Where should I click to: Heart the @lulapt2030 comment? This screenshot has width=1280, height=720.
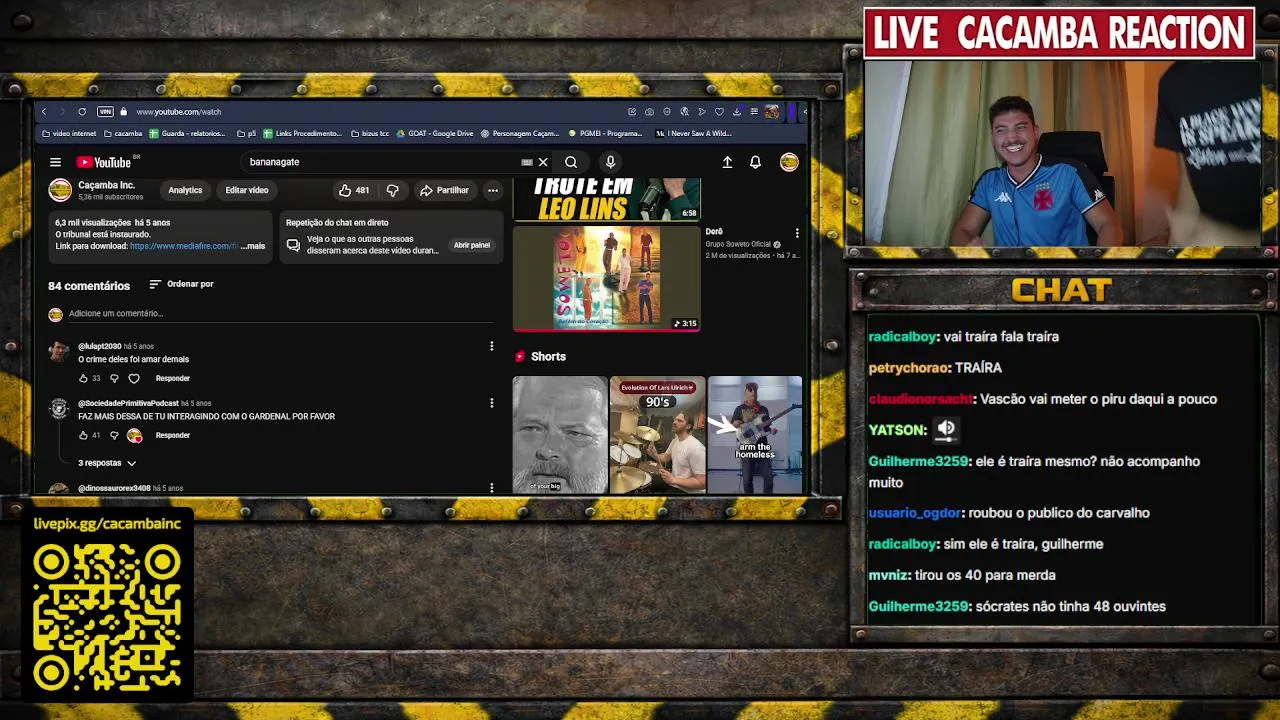134,379
